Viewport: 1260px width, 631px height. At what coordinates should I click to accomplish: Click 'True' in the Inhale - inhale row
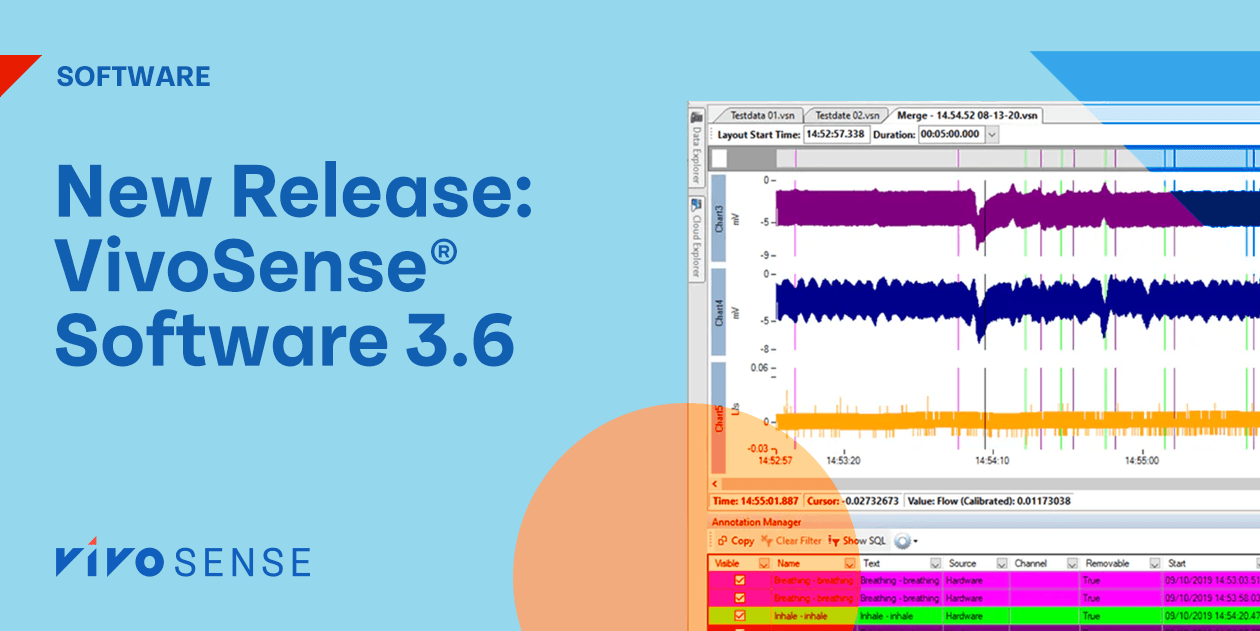tap(1092, 616)
